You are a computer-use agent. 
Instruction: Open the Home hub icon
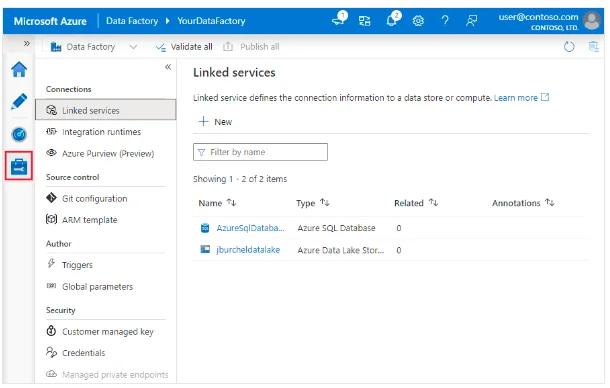pos(19,70)
